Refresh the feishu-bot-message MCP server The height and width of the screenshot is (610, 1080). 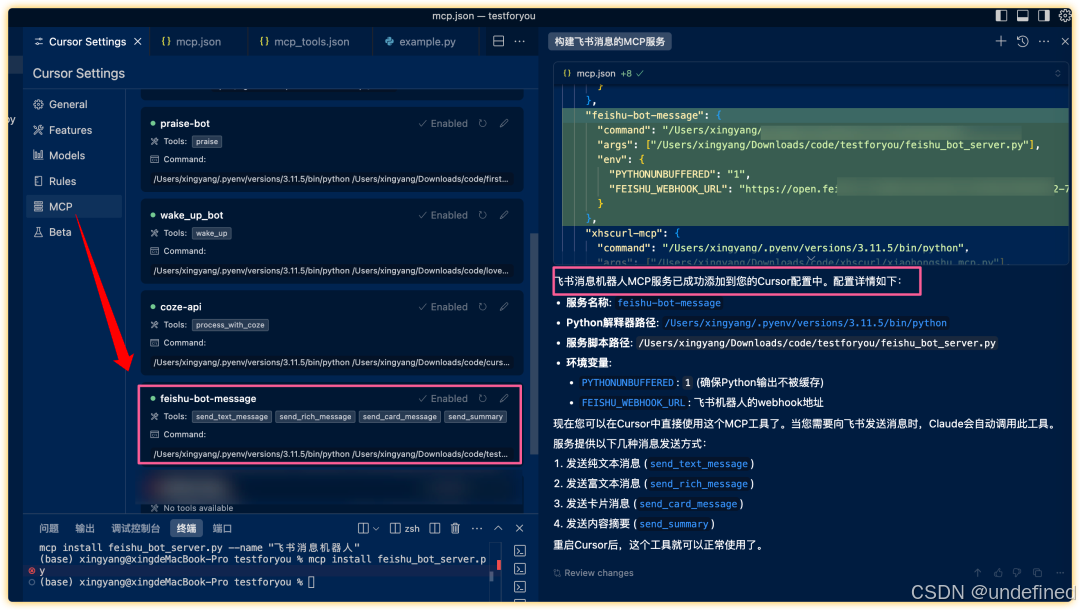[483, 399]
